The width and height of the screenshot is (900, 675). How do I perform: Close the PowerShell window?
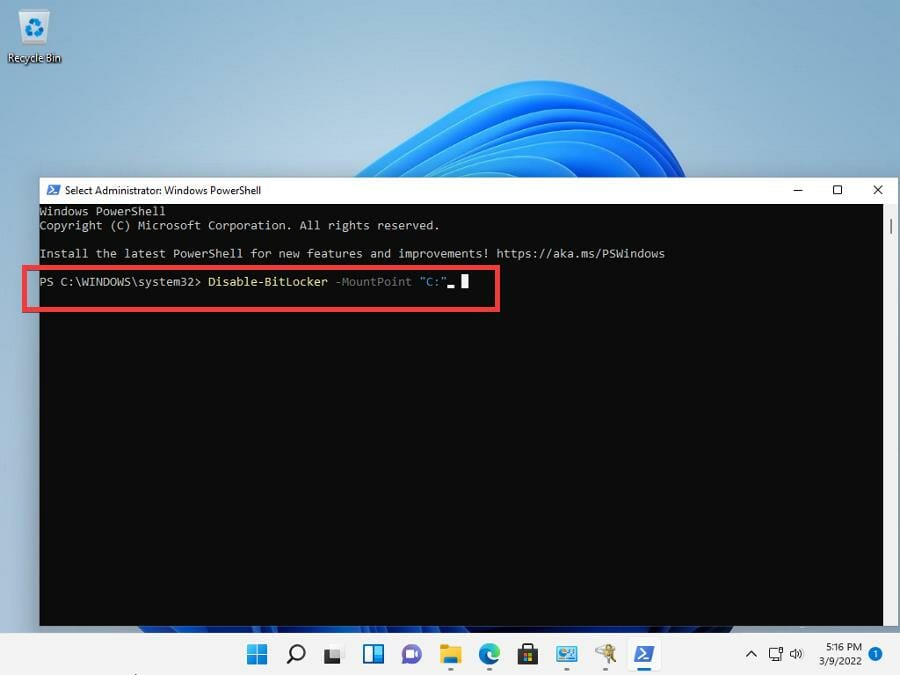[878, 190]
